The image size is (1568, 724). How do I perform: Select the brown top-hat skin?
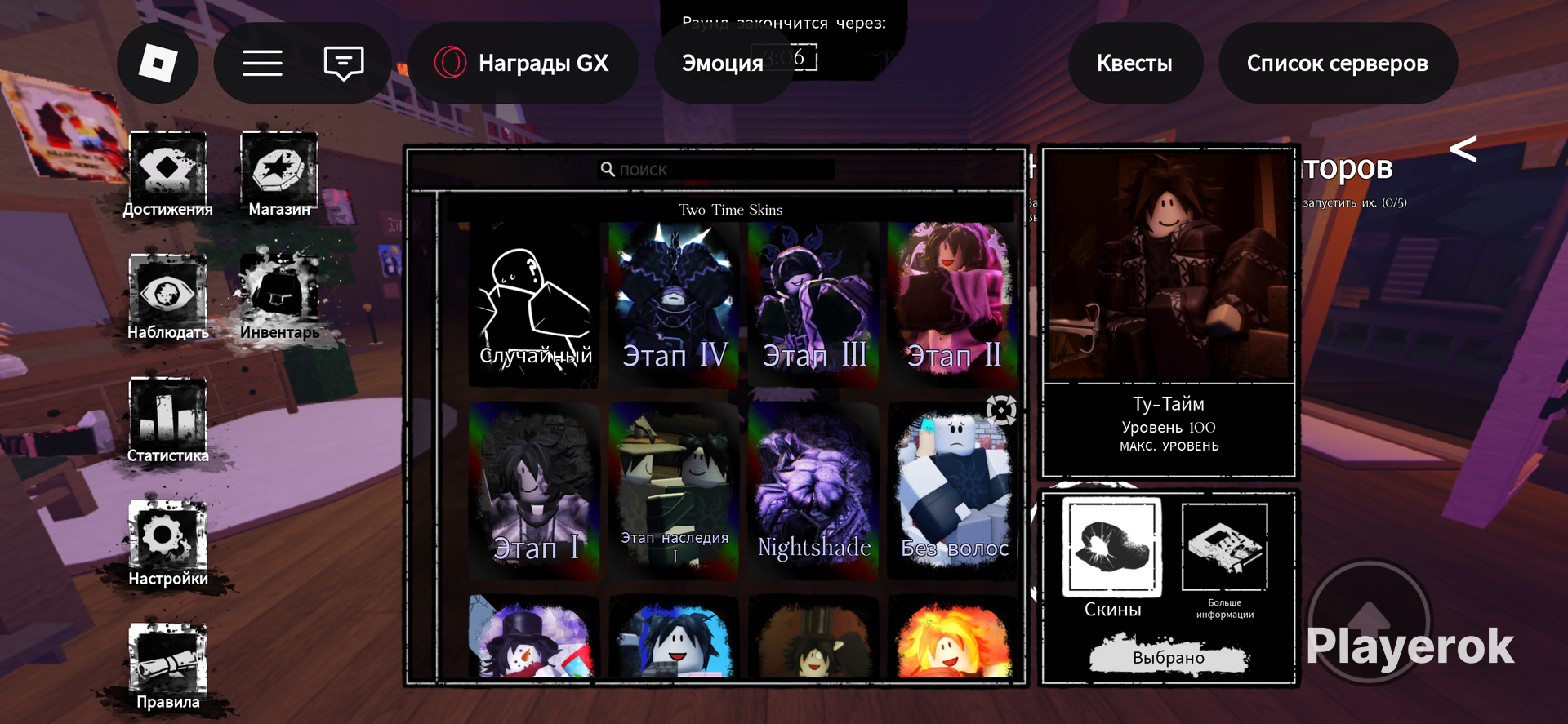point(814,637)
